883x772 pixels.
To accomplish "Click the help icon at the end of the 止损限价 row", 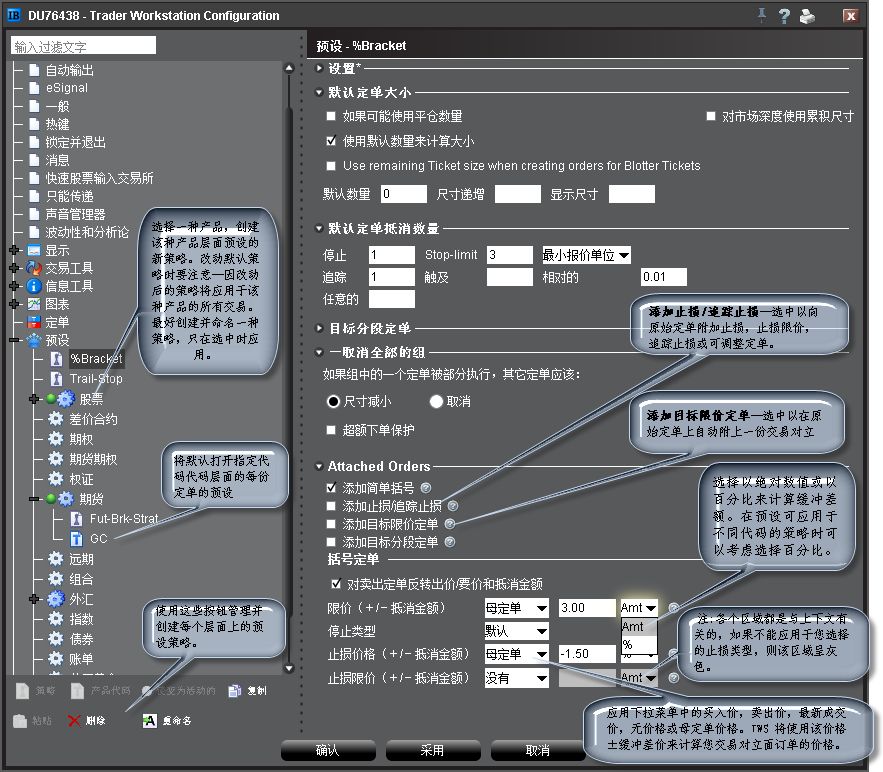I will click(x=674, y=678).
